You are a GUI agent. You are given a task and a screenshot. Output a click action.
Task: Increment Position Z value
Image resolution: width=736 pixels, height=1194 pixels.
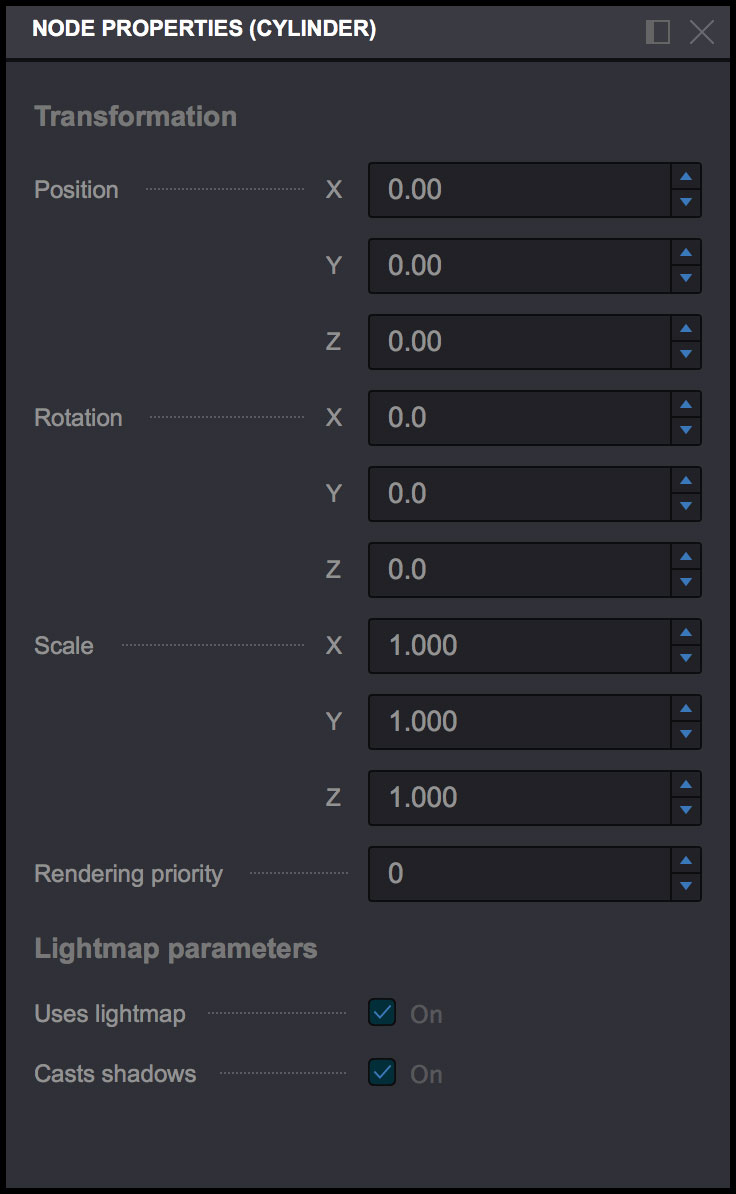[686, 329]
